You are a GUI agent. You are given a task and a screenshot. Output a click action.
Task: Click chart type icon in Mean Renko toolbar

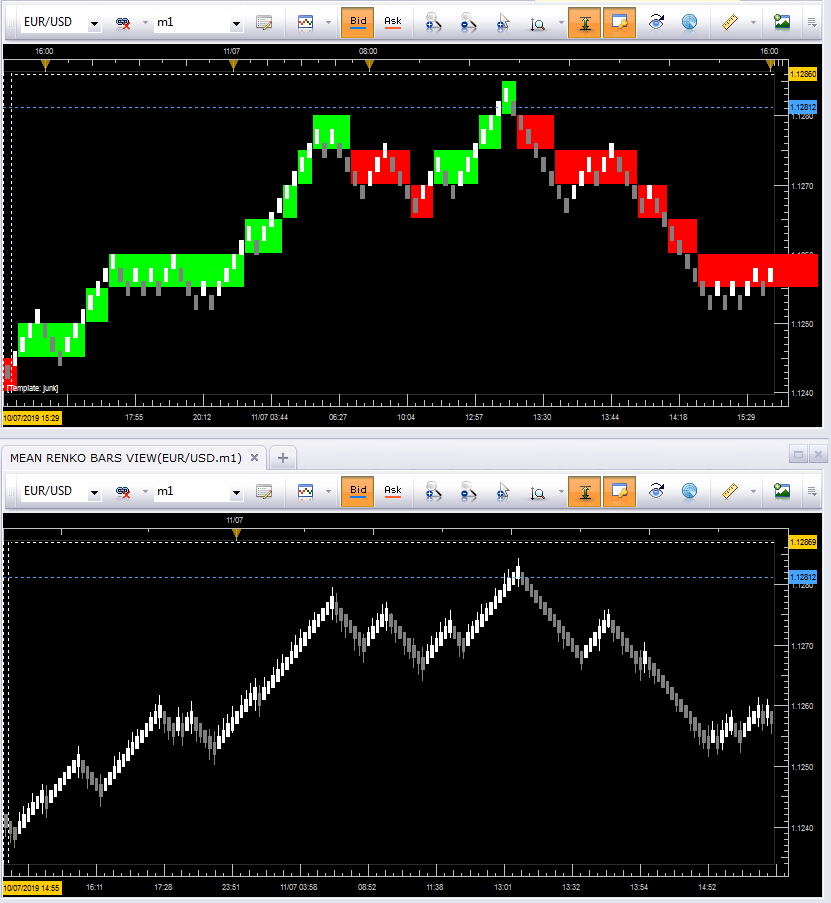click(306, 492)
